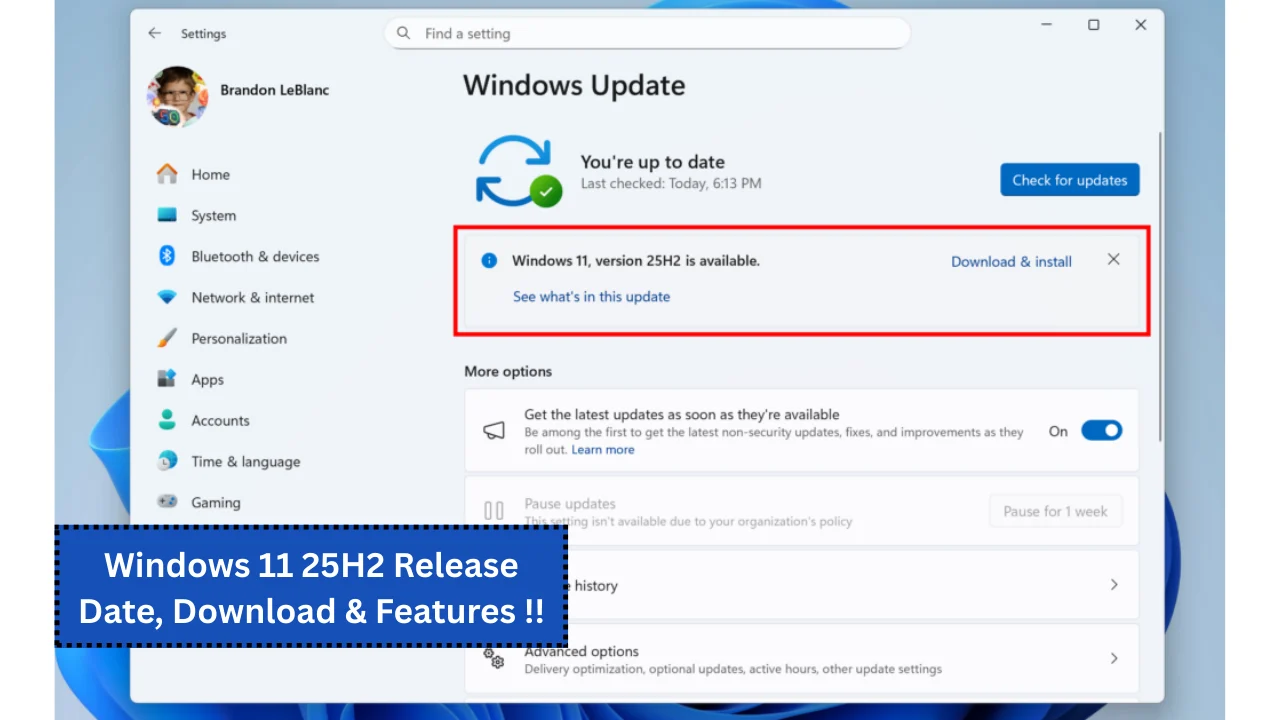Dismiss the version 25H2 availability notification
The height and width of the screenshot is (720, 1280).
(x=1113, y=259)
